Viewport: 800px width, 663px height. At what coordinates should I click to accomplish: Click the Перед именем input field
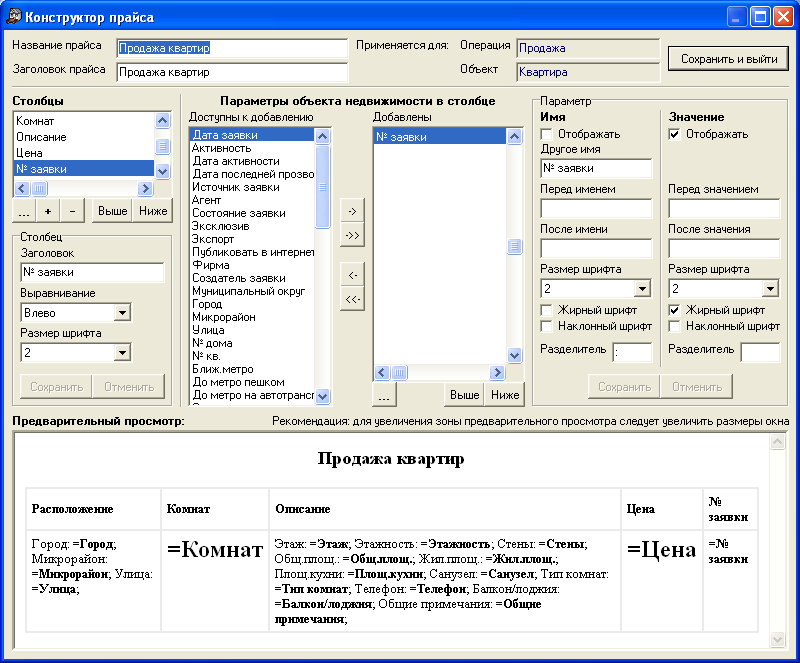click(x=596, y=209)
